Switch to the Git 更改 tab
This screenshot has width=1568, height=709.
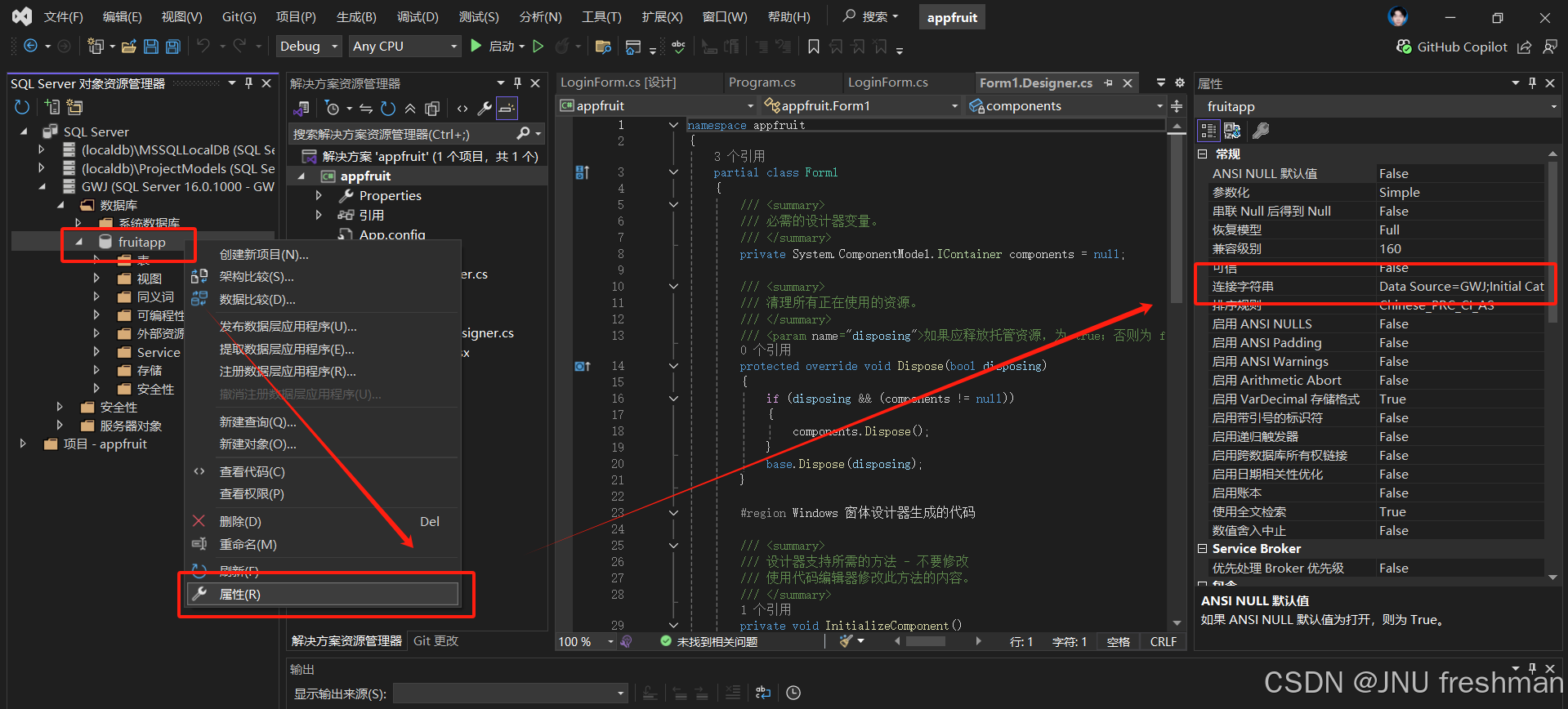[436, 641]
